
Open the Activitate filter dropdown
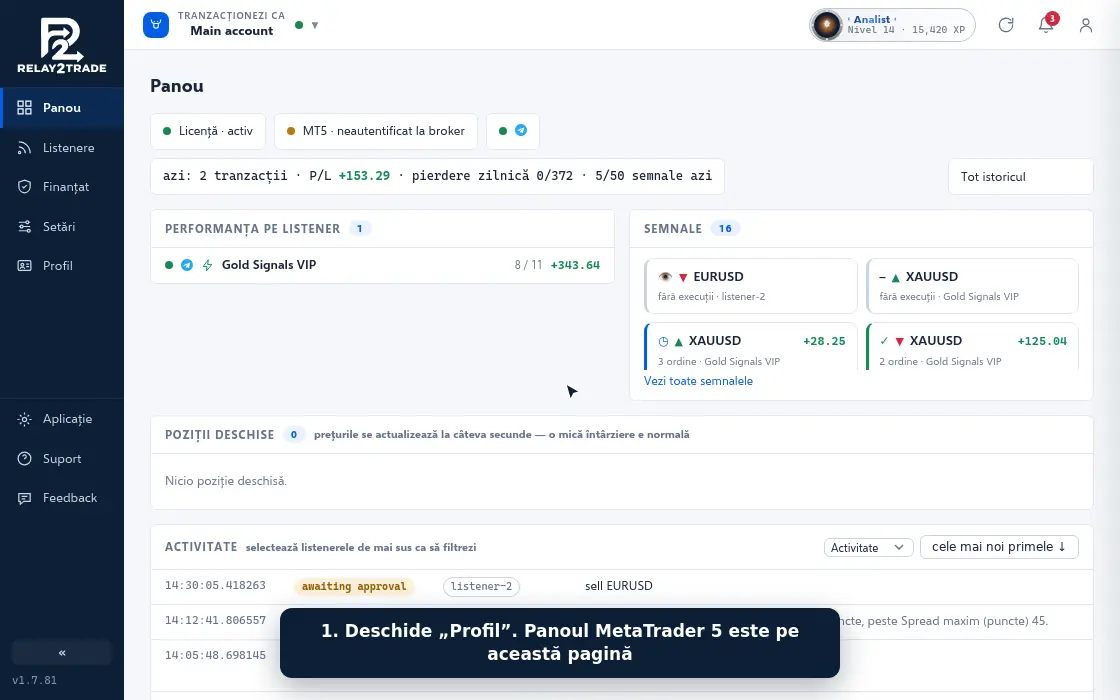868,548
